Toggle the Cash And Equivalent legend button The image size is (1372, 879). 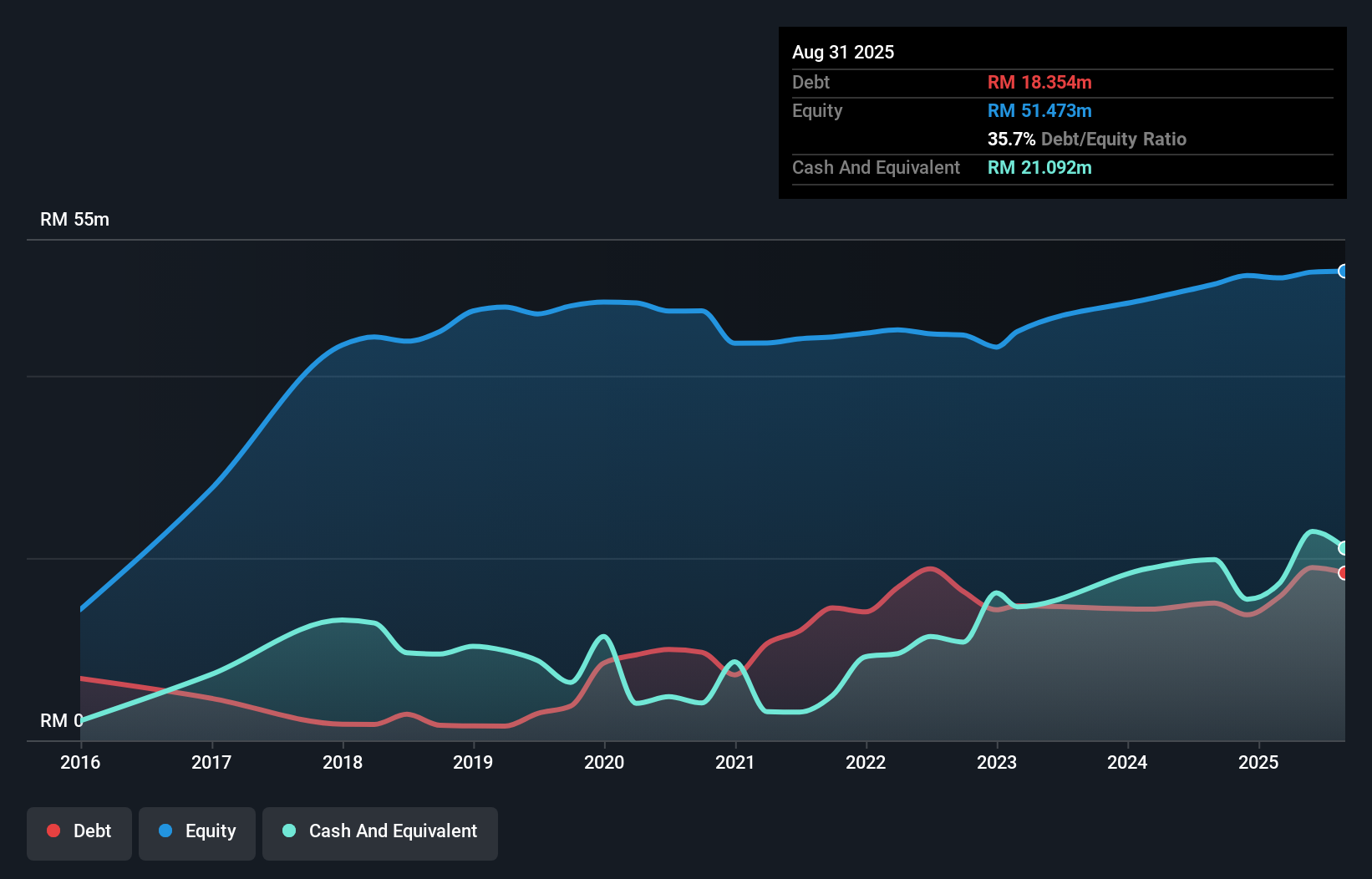pos(380,833)
